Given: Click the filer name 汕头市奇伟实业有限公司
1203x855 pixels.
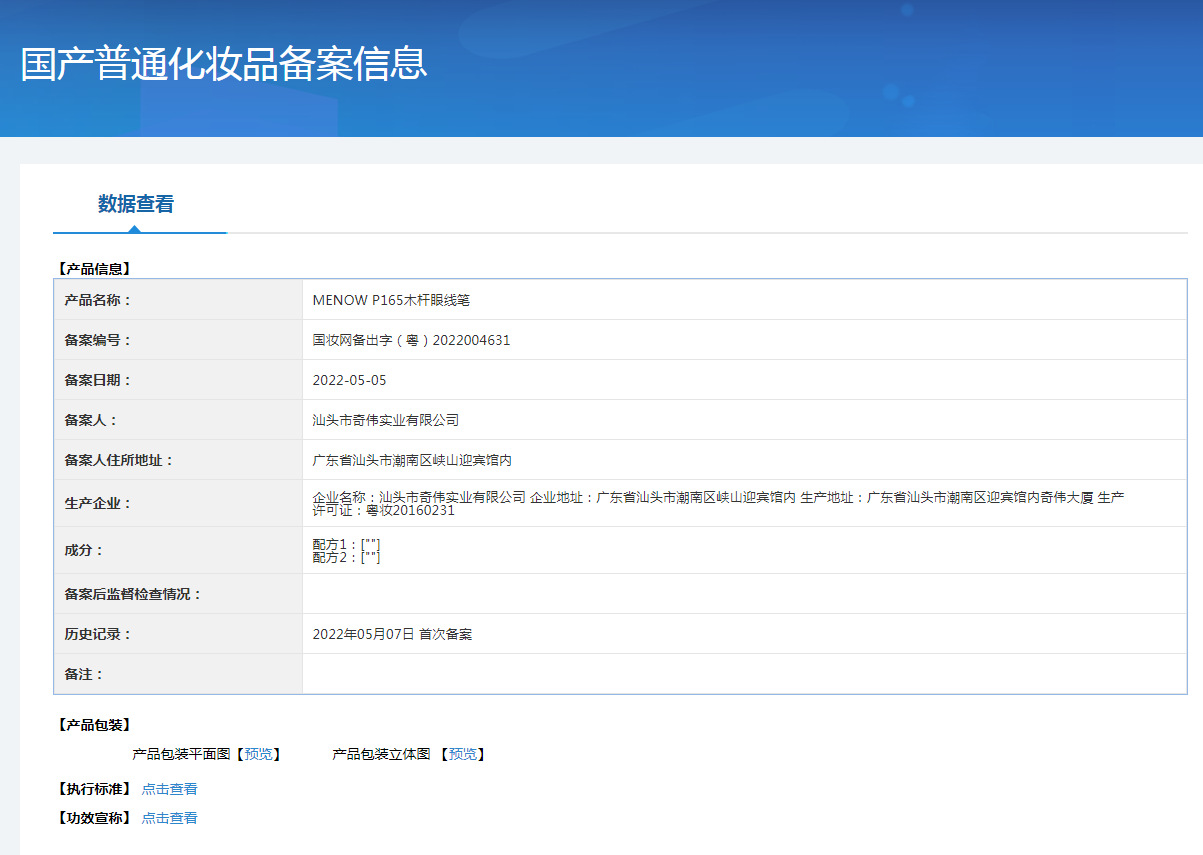Looking at the screenshot, I should click(385, 420).
